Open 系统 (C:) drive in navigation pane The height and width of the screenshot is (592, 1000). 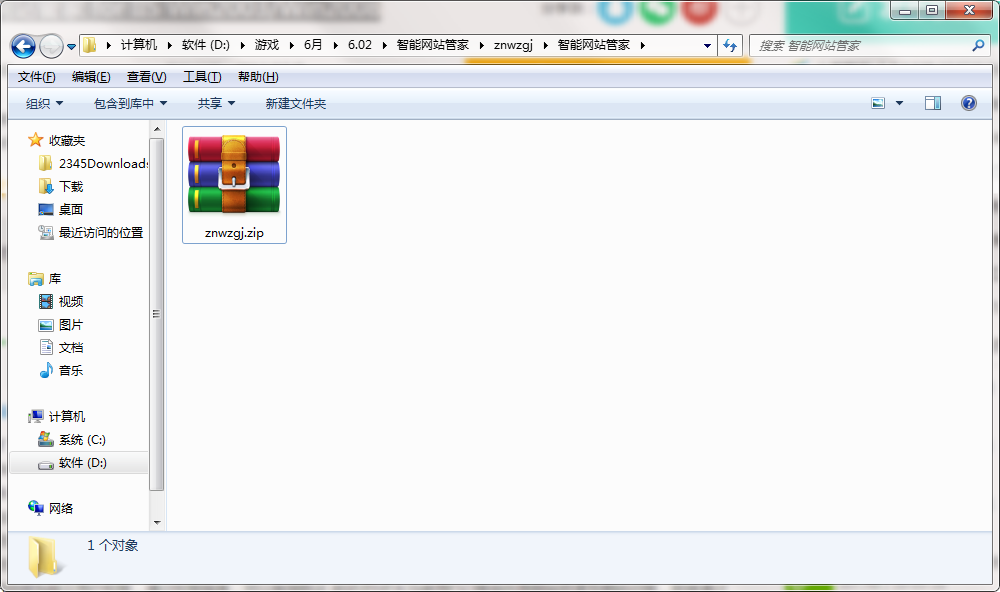click(x=82, y=440)
